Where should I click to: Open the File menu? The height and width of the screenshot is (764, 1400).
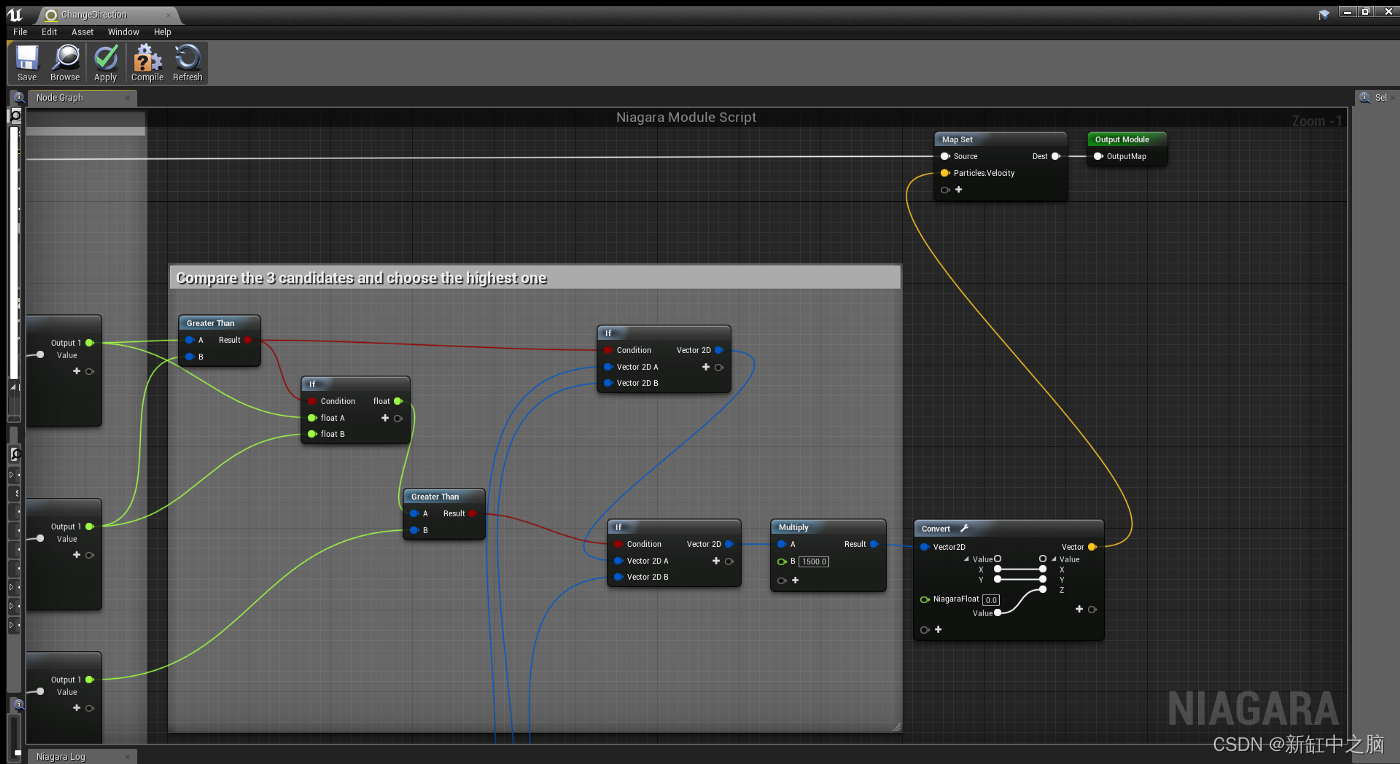click(x=20, y=32)
